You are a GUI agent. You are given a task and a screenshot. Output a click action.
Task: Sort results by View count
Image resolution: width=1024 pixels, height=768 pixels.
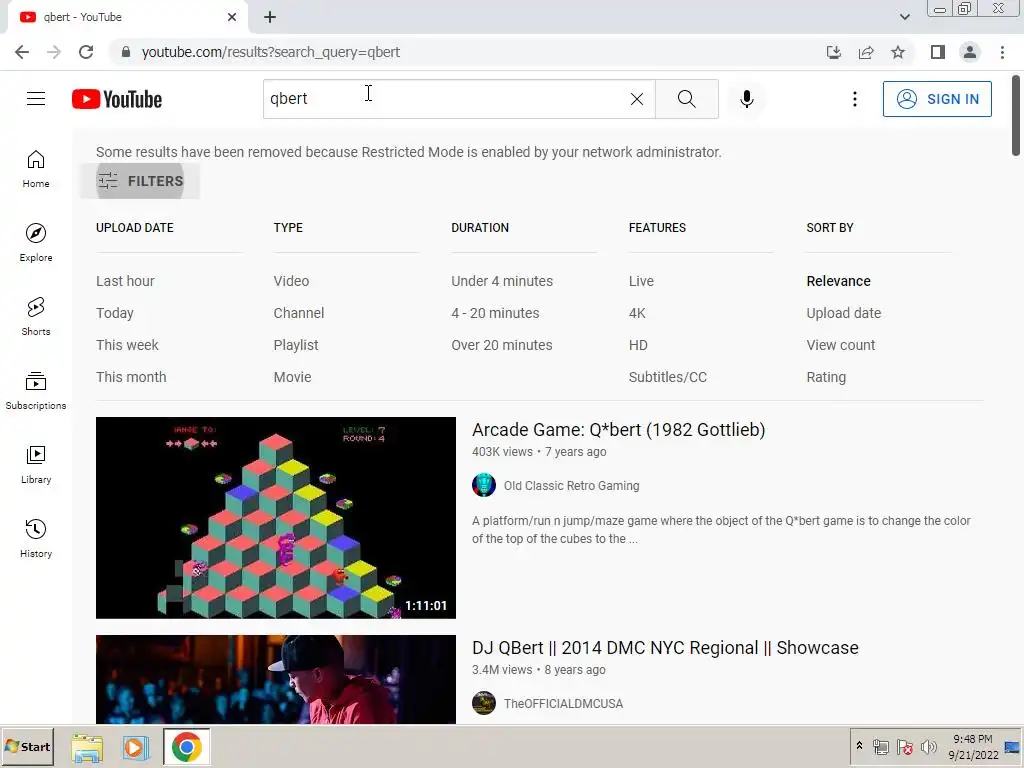[840, 345]
